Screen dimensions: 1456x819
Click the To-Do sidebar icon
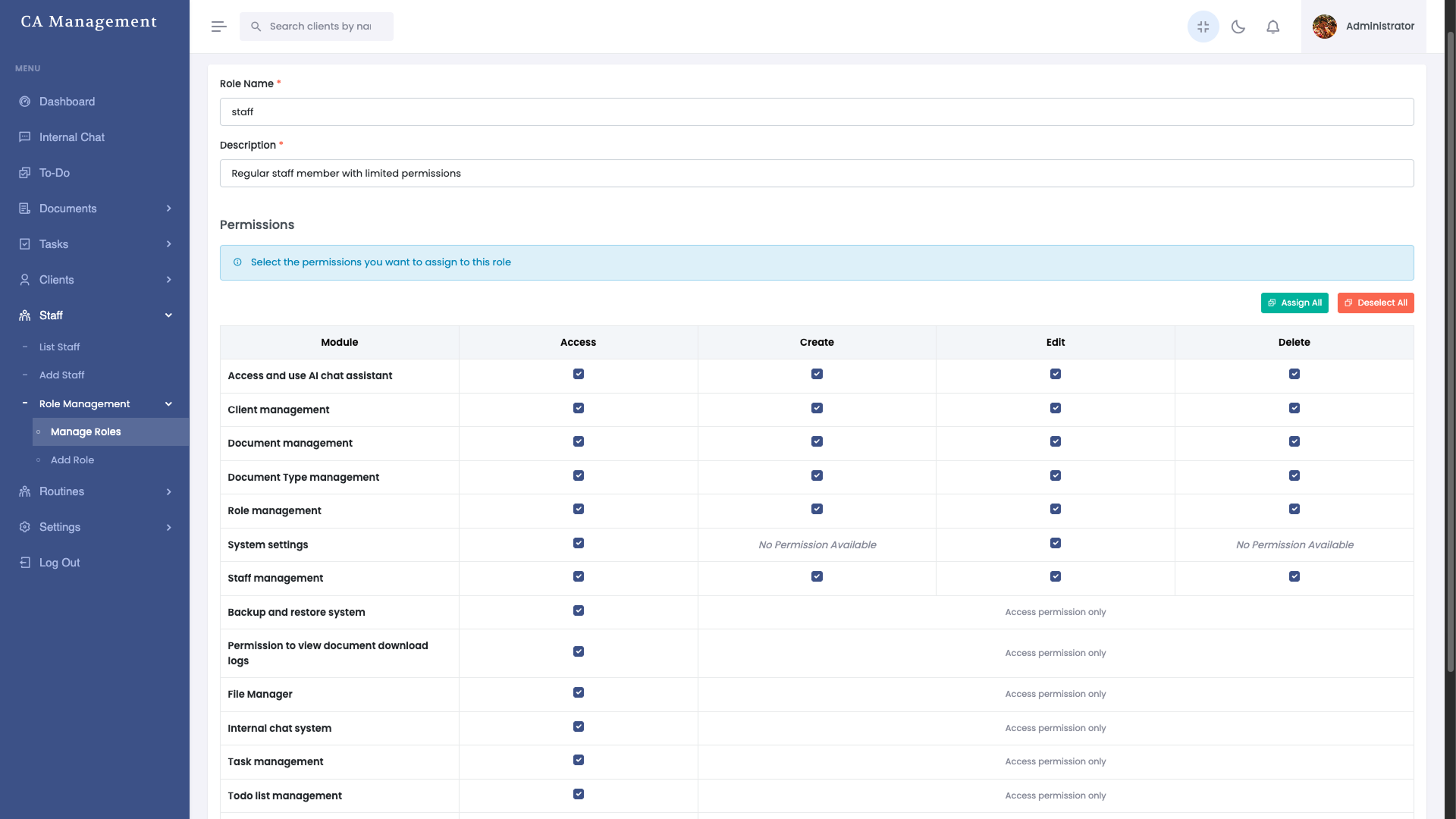pos(25,173)
